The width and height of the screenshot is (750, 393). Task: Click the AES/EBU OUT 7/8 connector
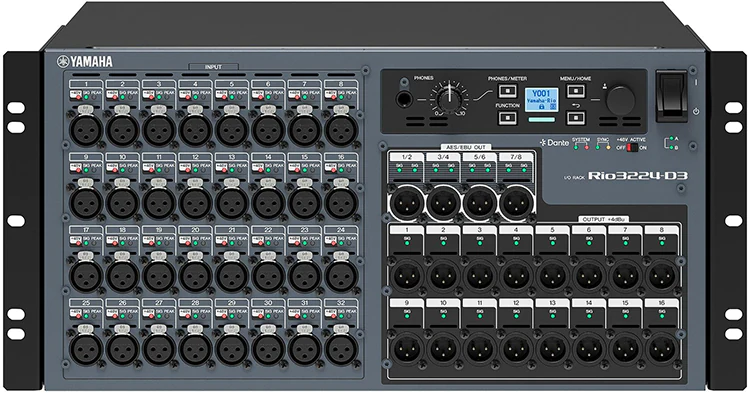pos(517,203)
